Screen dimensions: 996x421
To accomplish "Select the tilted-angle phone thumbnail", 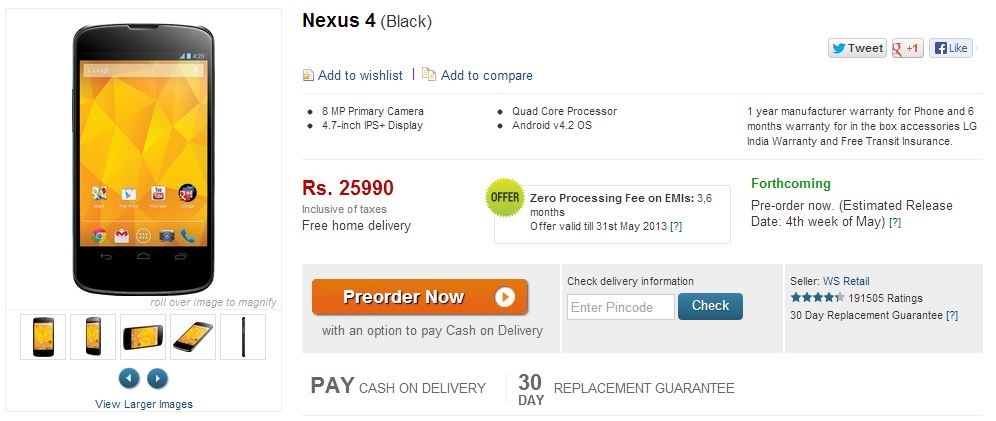I will coord(193,336).
